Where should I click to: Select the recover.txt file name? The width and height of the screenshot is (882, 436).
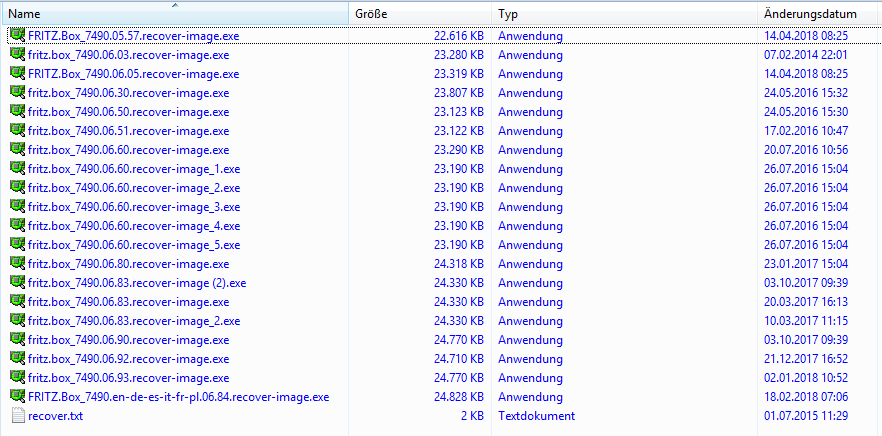pyautogui.click(x=56, y=416)
